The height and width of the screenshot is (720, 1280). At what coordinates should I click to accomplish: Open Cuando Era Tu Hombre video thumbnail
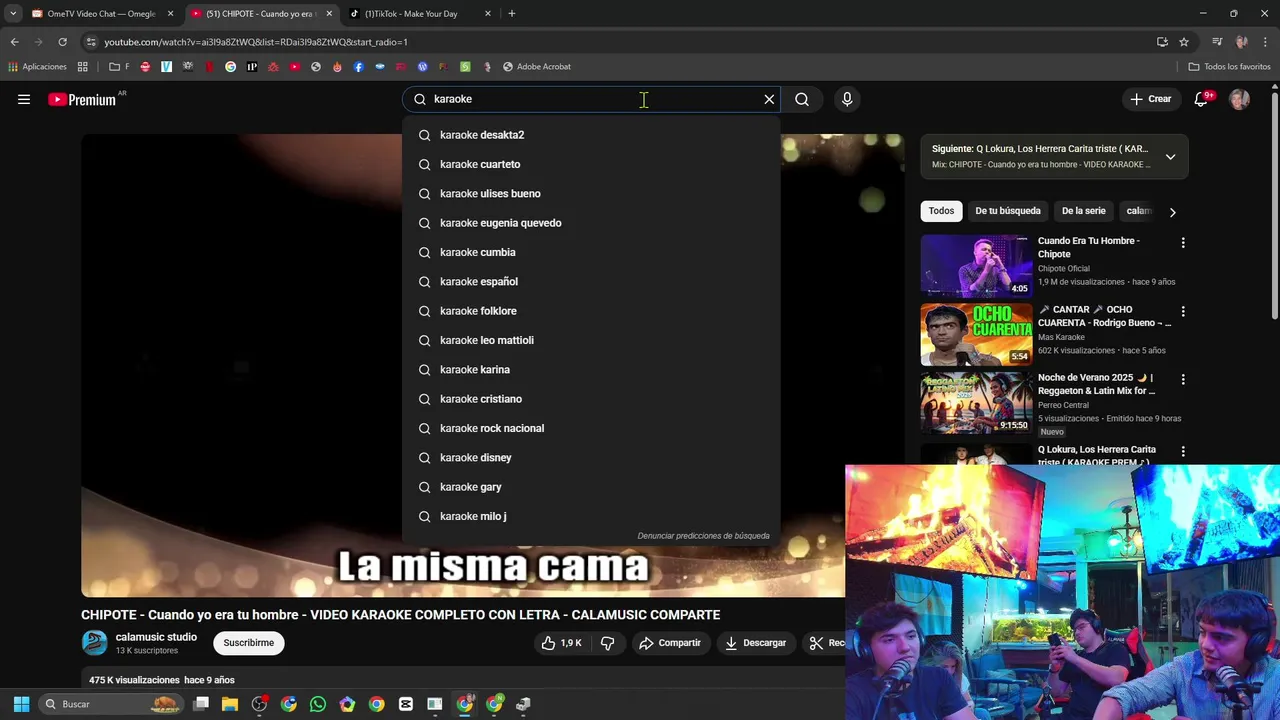click(976, 266)
